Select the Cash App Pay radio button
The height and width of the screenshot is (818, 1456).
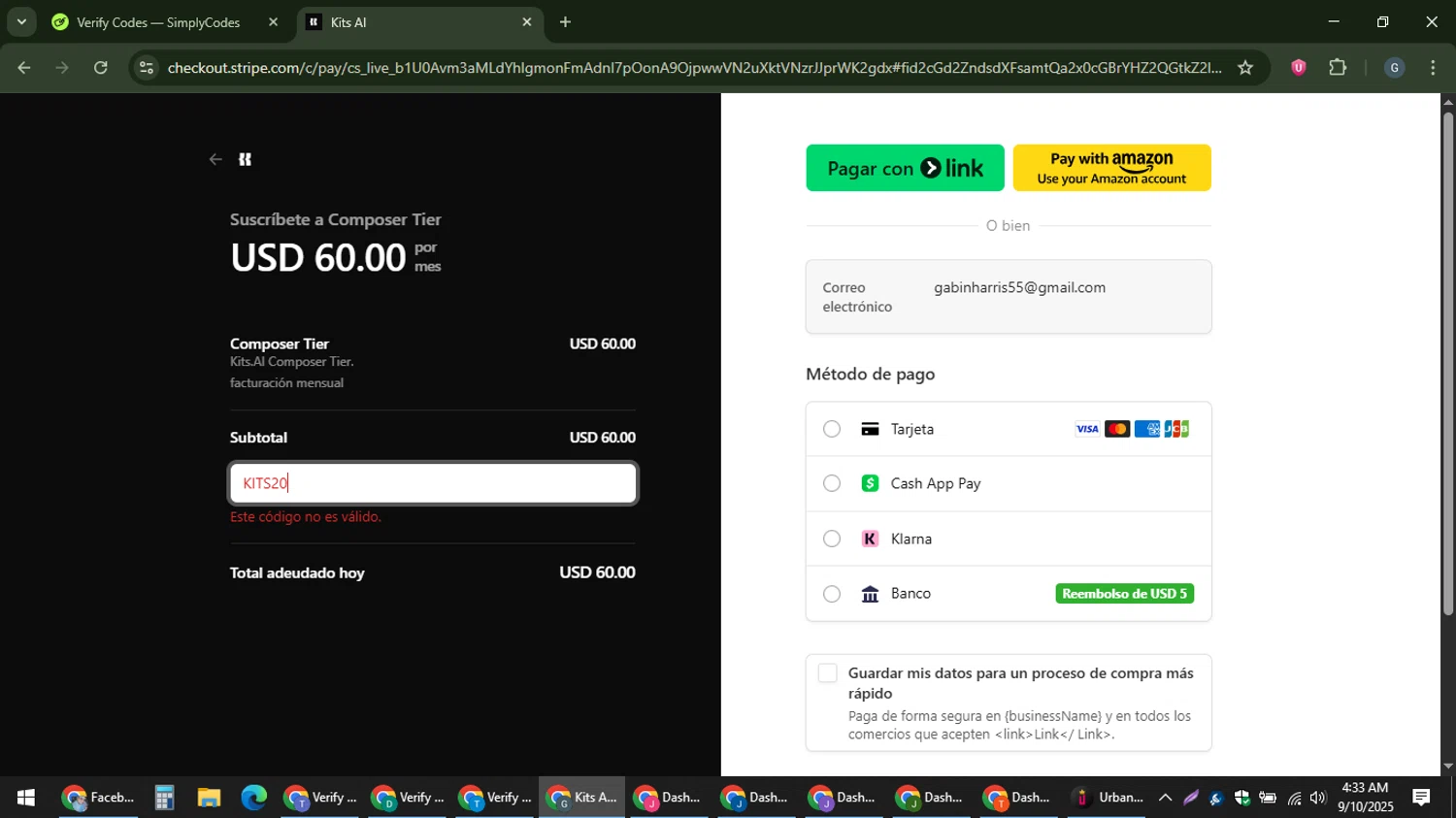832,483
